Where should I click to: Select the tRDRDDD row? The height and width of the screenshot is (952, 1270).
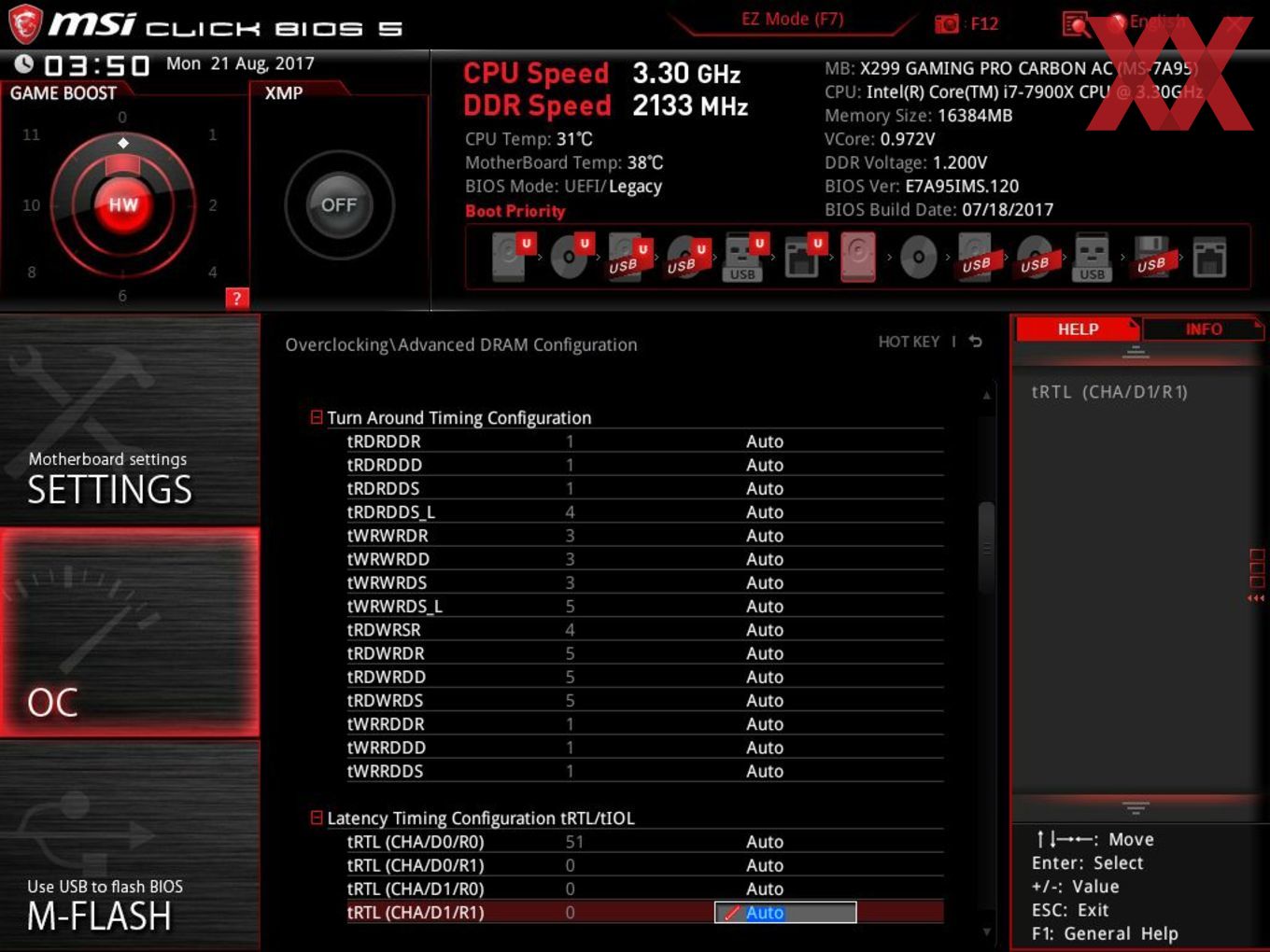[x=644, y=465]
